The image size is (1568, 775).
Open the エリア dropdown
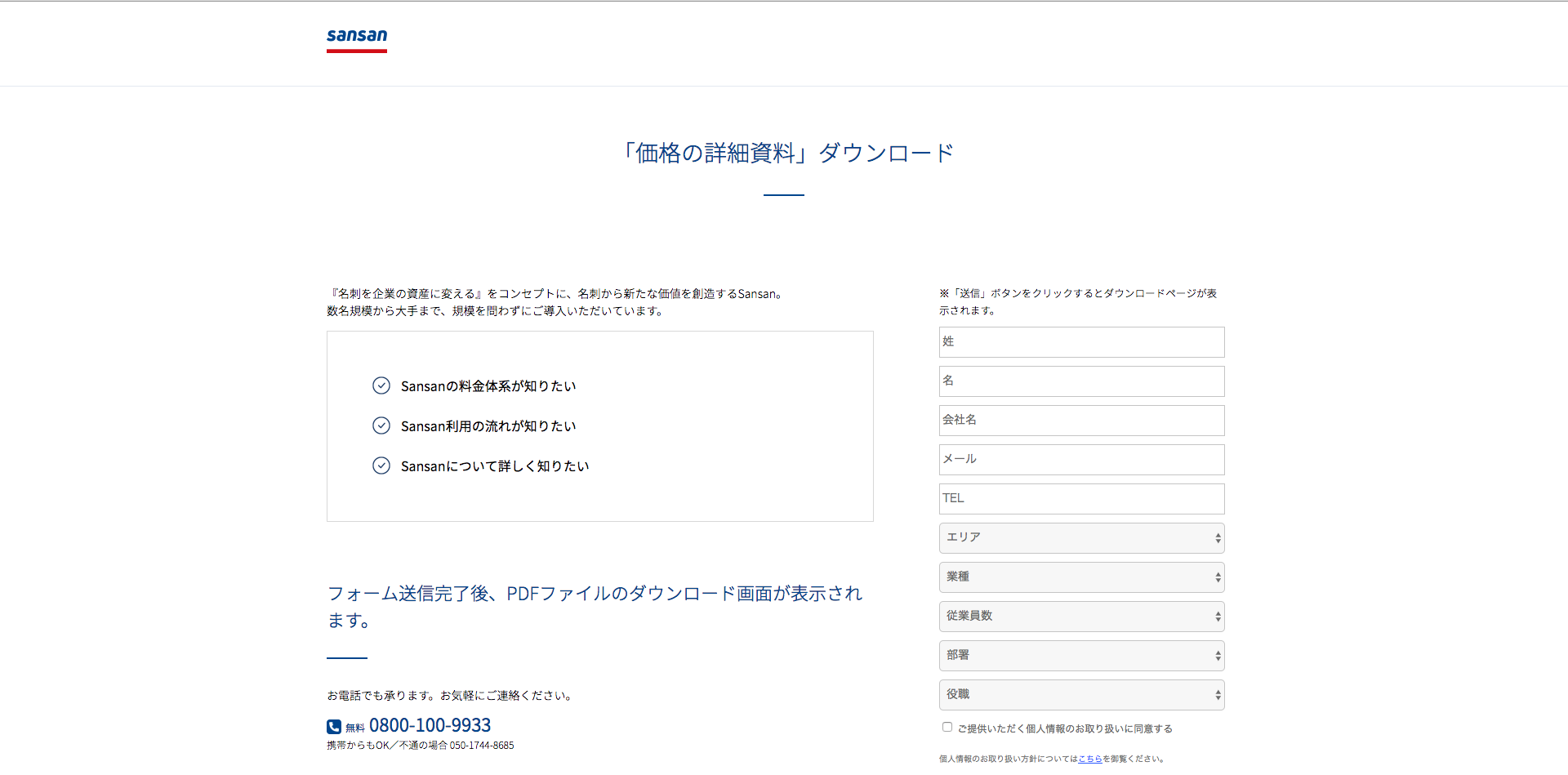(x=1082, y=538)
